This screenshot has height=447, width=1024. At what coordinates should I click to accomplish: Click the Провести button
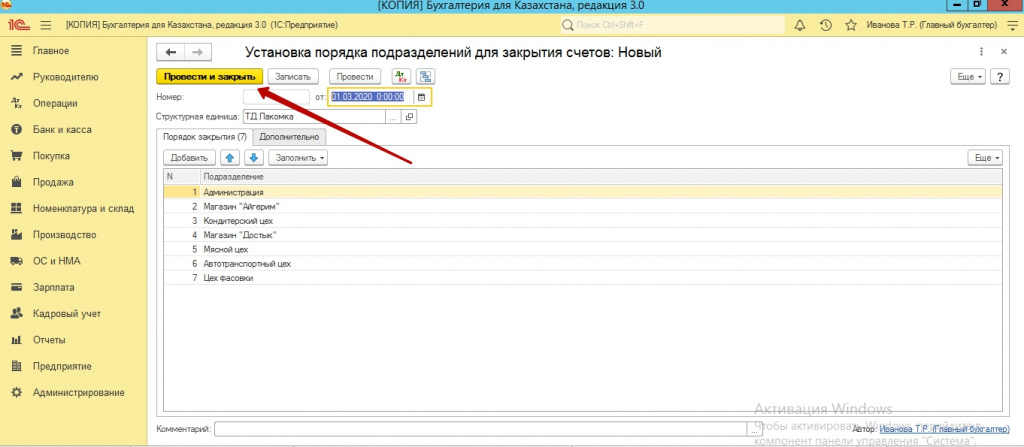pyautogui.click(x=355, y=76)
